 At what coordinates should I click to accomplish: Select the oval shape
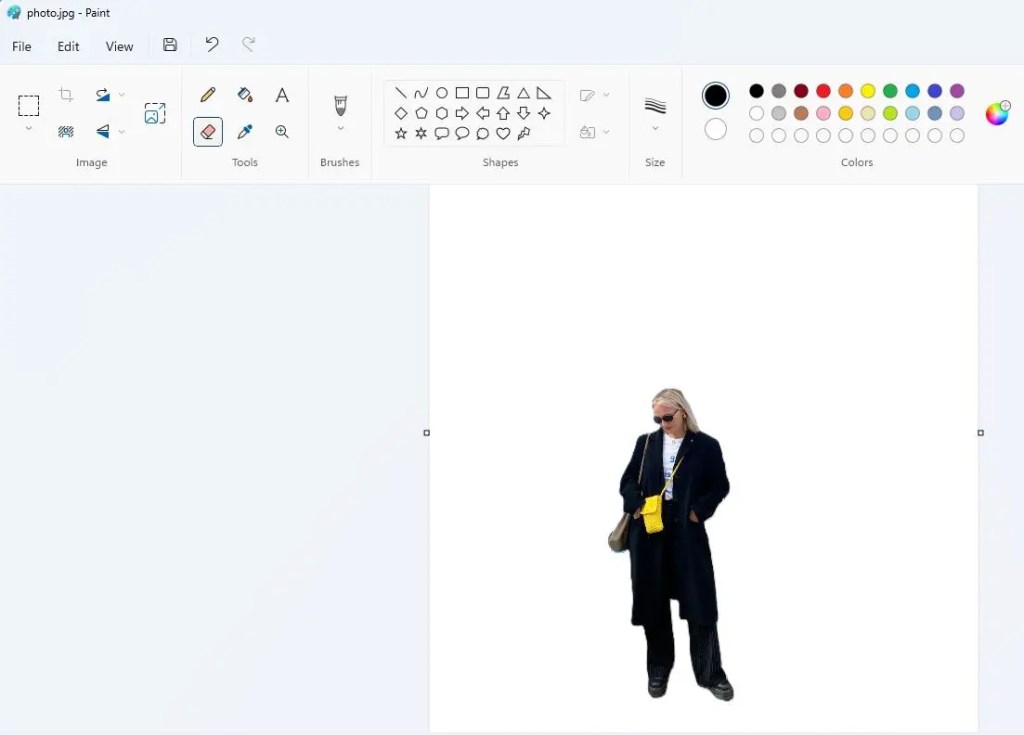tap(441, 92)
